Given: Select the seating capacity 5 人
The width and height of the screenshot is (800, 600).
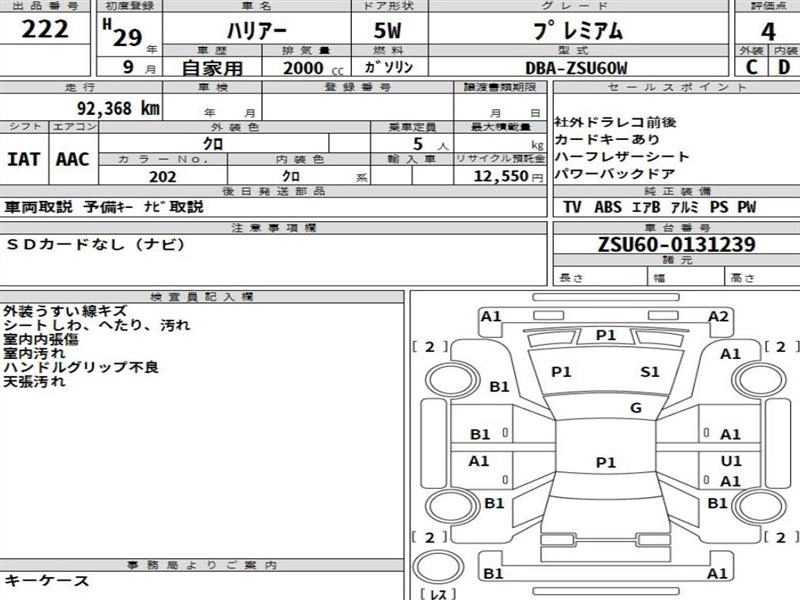Looking at the screenshot, I should (x=430, y=144).
